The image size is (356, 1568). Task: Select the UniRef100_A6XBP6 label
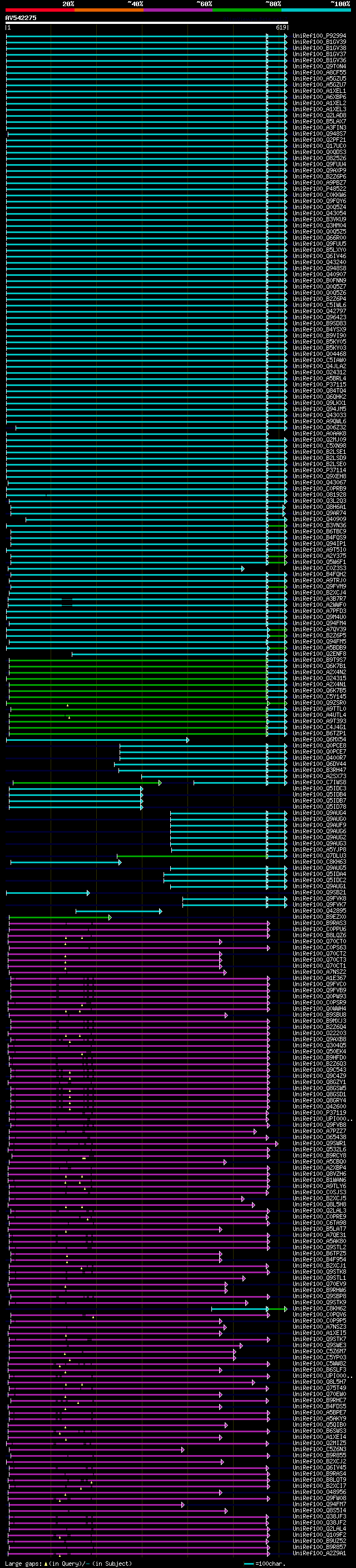(319, 97)
